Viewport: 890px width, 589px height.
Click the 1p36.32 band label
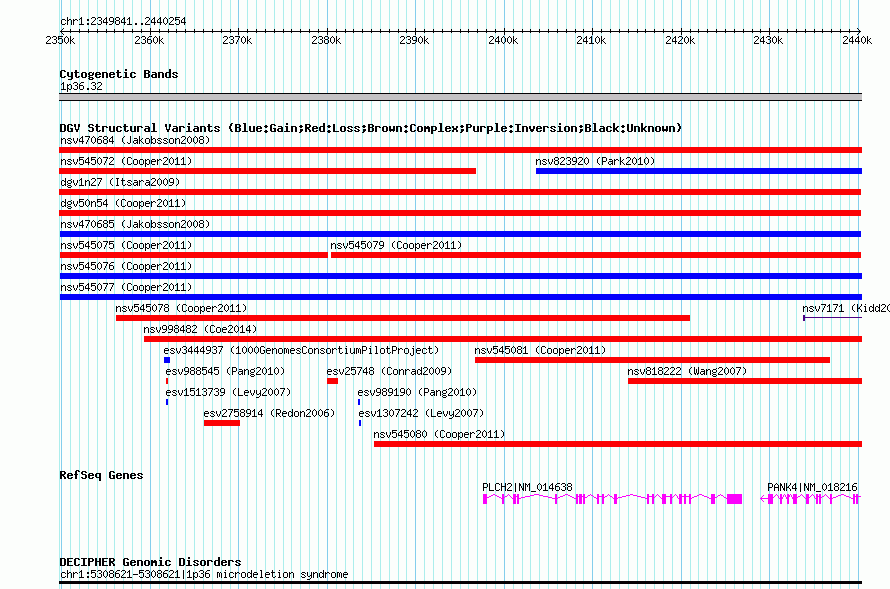[x=81, y=86]
